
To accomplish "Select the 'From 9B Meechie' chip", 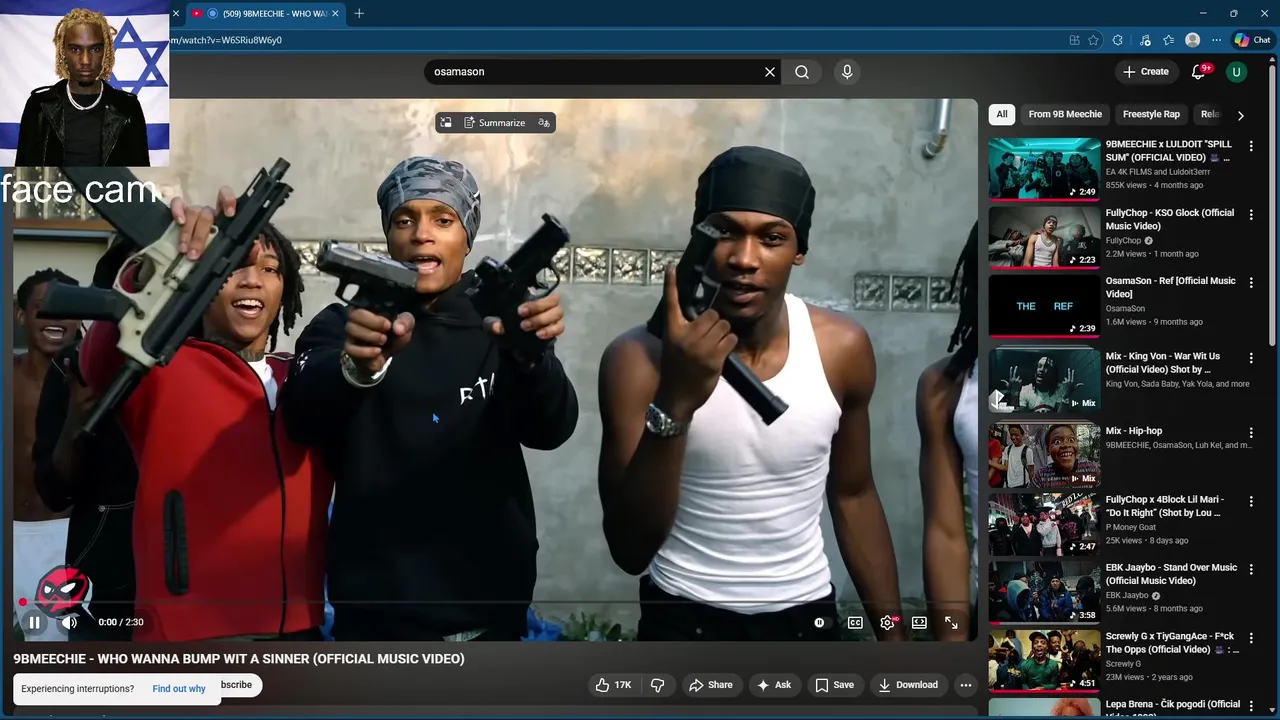I will coord(1065,114).
